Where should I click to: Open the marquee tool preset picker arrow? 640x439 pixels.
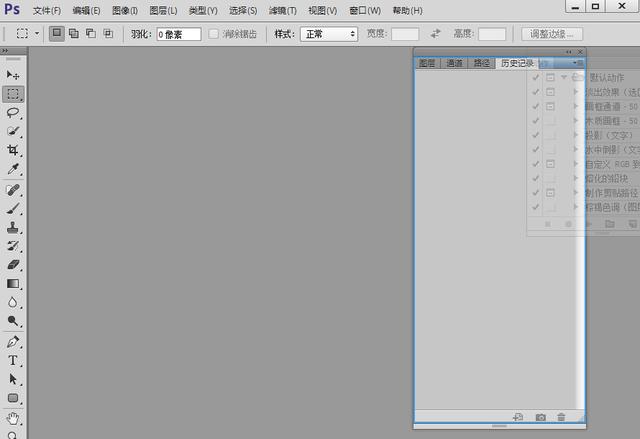37,33
